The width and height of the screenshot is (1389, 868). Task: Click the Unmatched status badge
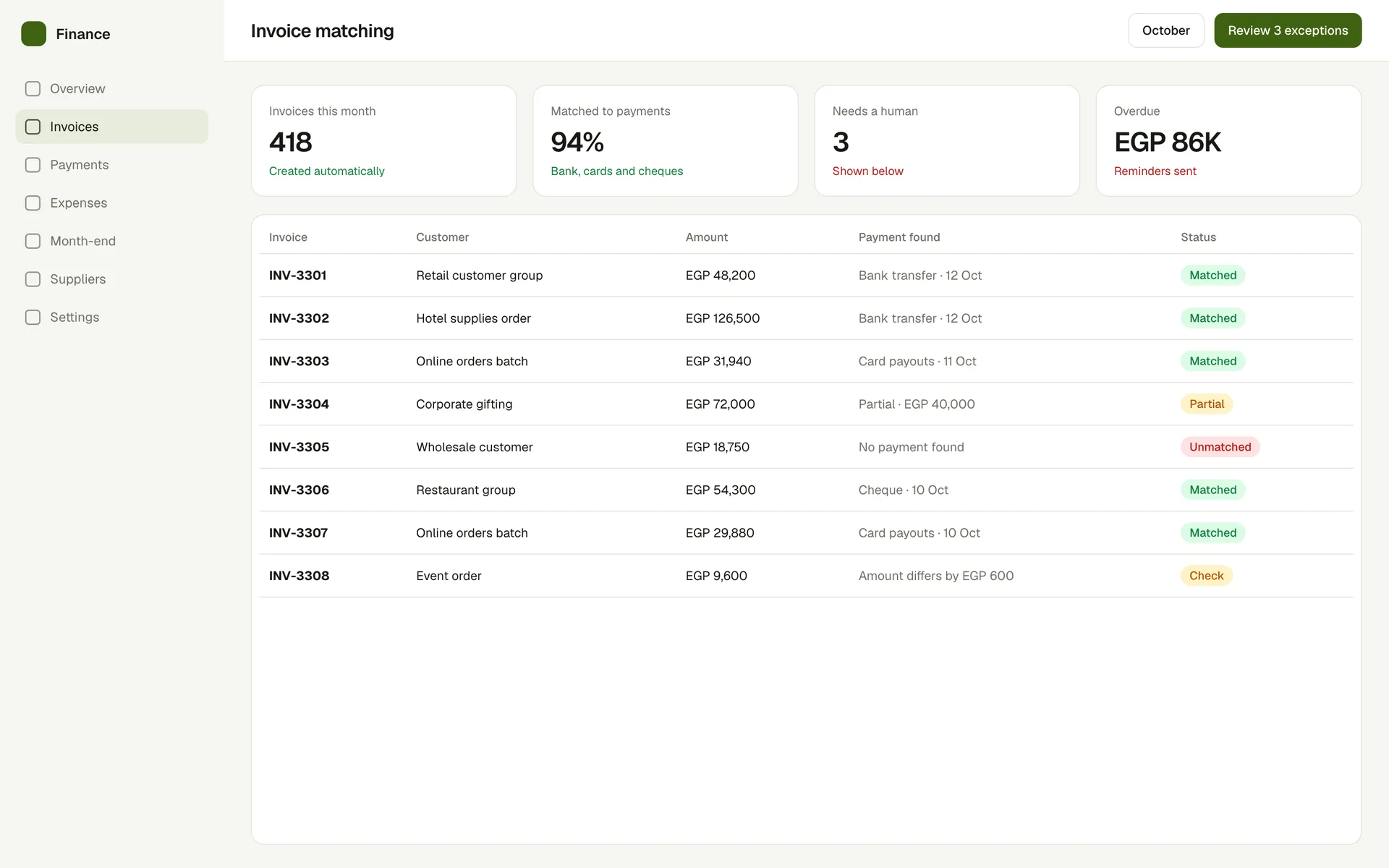(x=1220, y=447)
